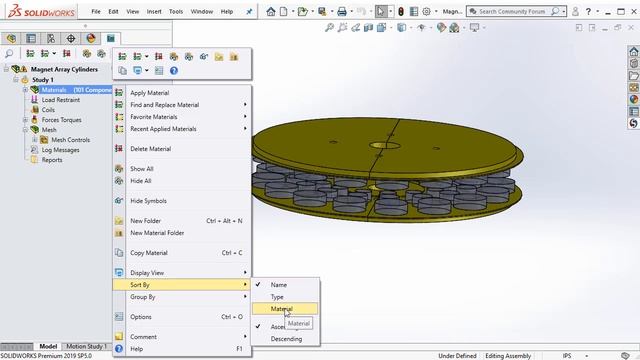Image resolution: width=640 pixels, height=360 pixels.
Task: Choose New Material Folder context menu entry
Action: [x=182, y=233]
